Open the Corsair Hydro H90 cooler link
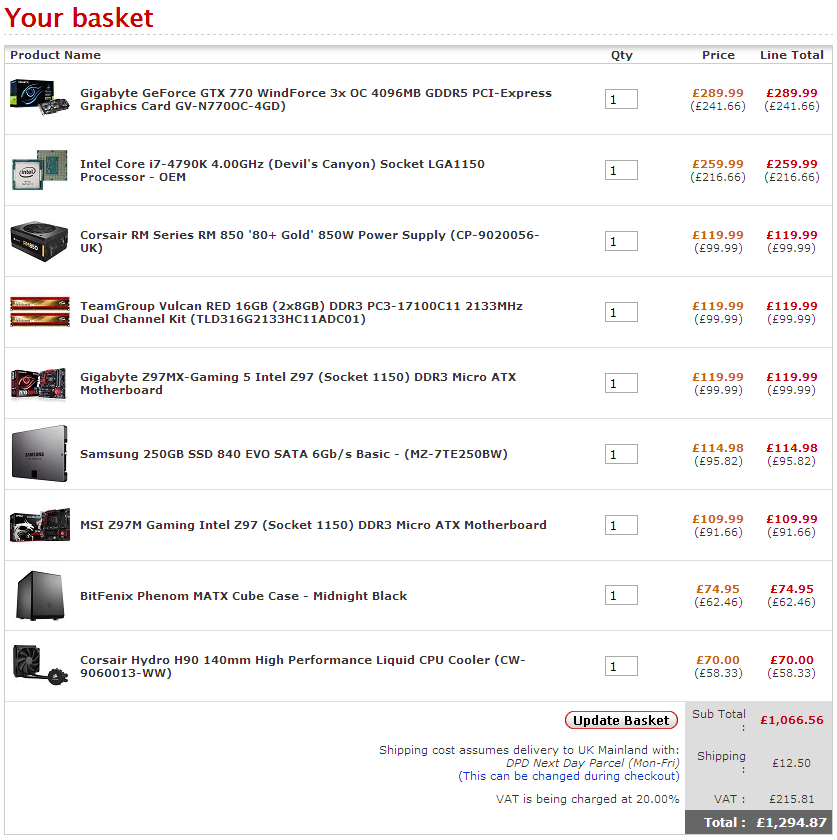Image resolution: width=837 pixels, height=840 pixels. (x=303, y=666)
